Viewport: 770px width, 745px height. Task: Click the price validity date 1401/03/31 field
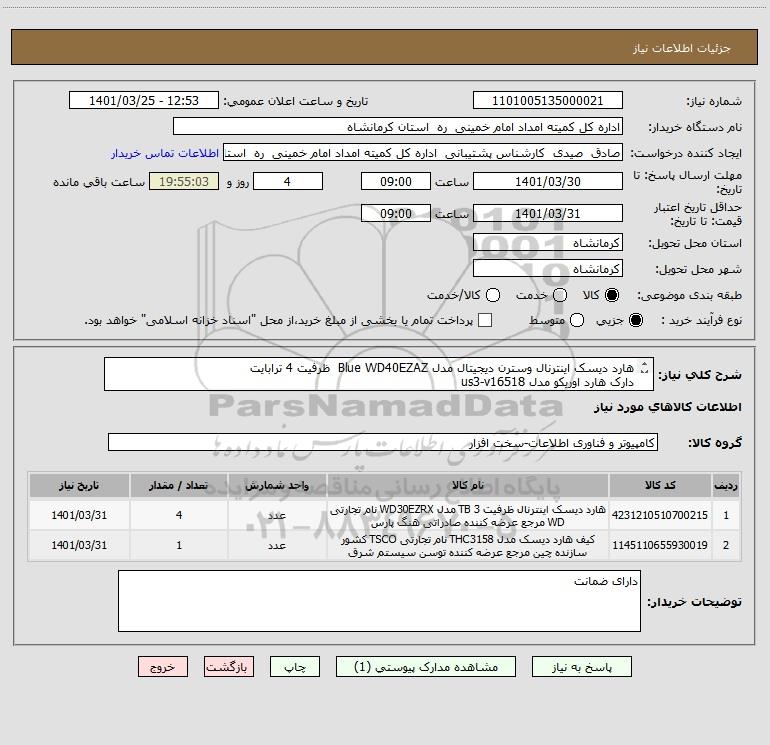click(x=548, y=213)
